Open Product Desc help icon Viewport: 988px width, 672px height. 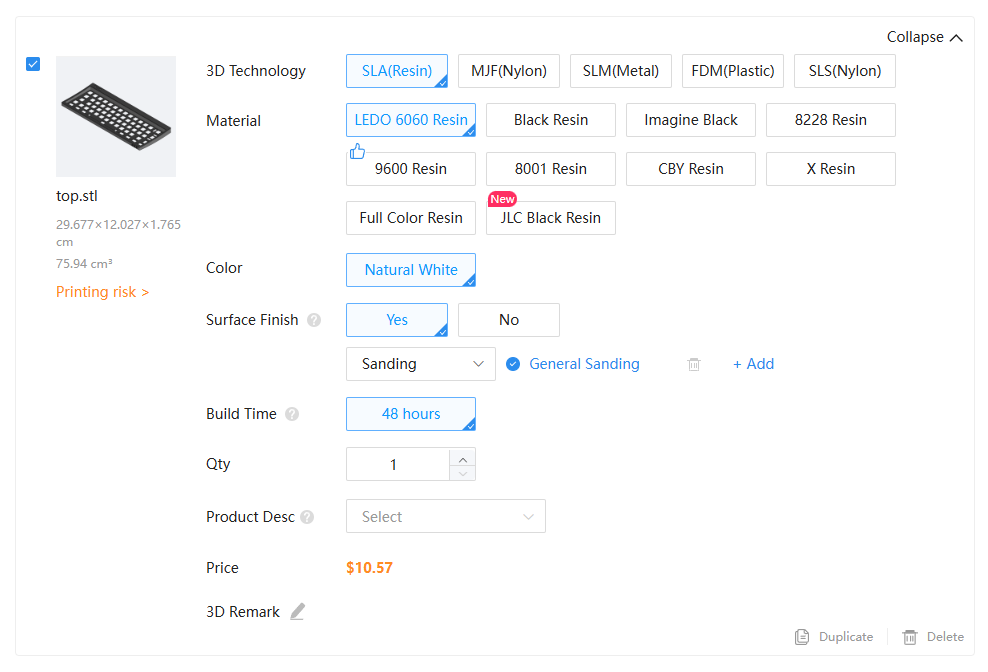(x=307, y=517)
